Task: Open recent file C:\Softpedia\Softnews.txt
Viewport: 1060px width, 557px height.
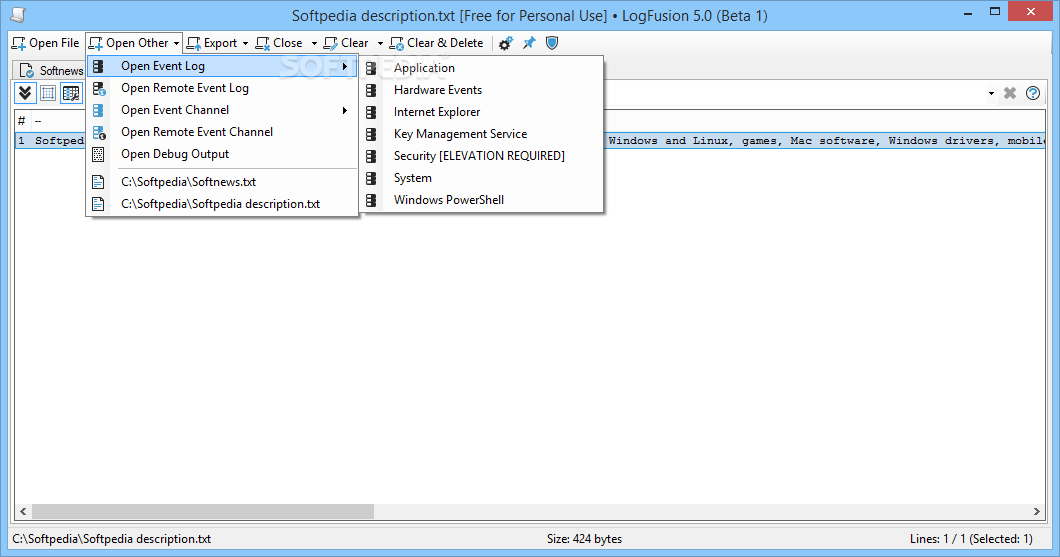Action: [x=222, y=182]
